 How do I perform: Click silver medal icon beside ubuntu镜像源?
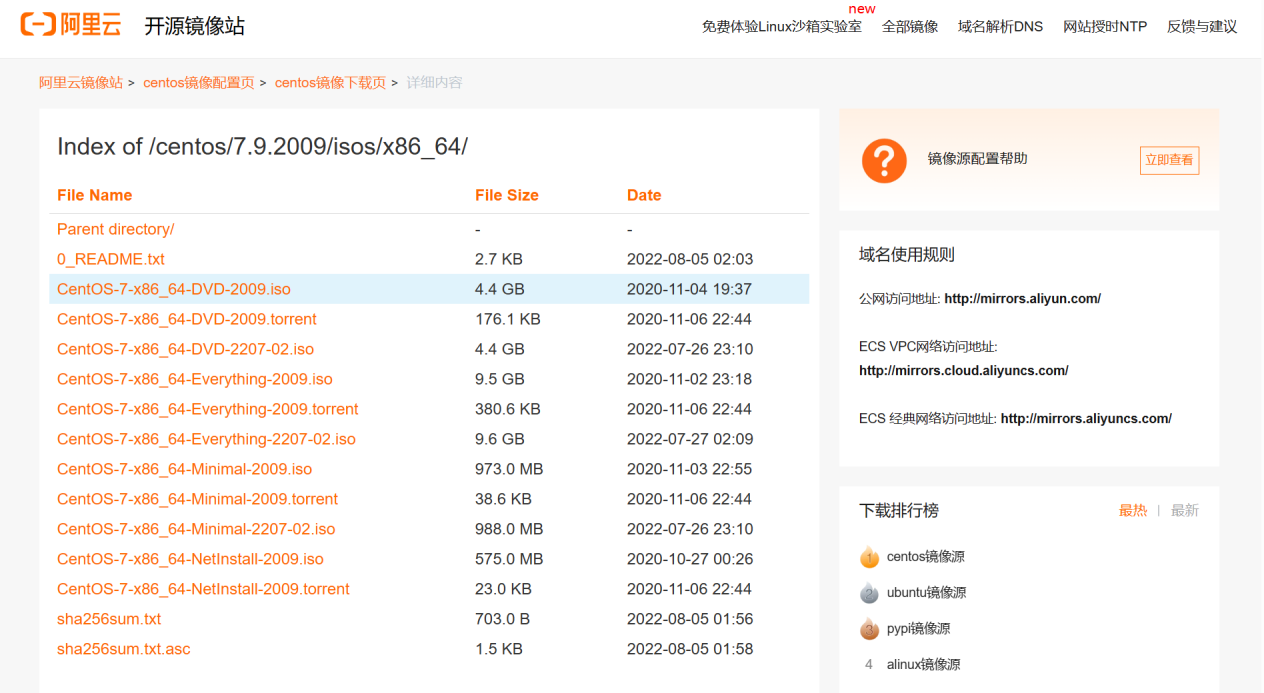tap(869, 593)
